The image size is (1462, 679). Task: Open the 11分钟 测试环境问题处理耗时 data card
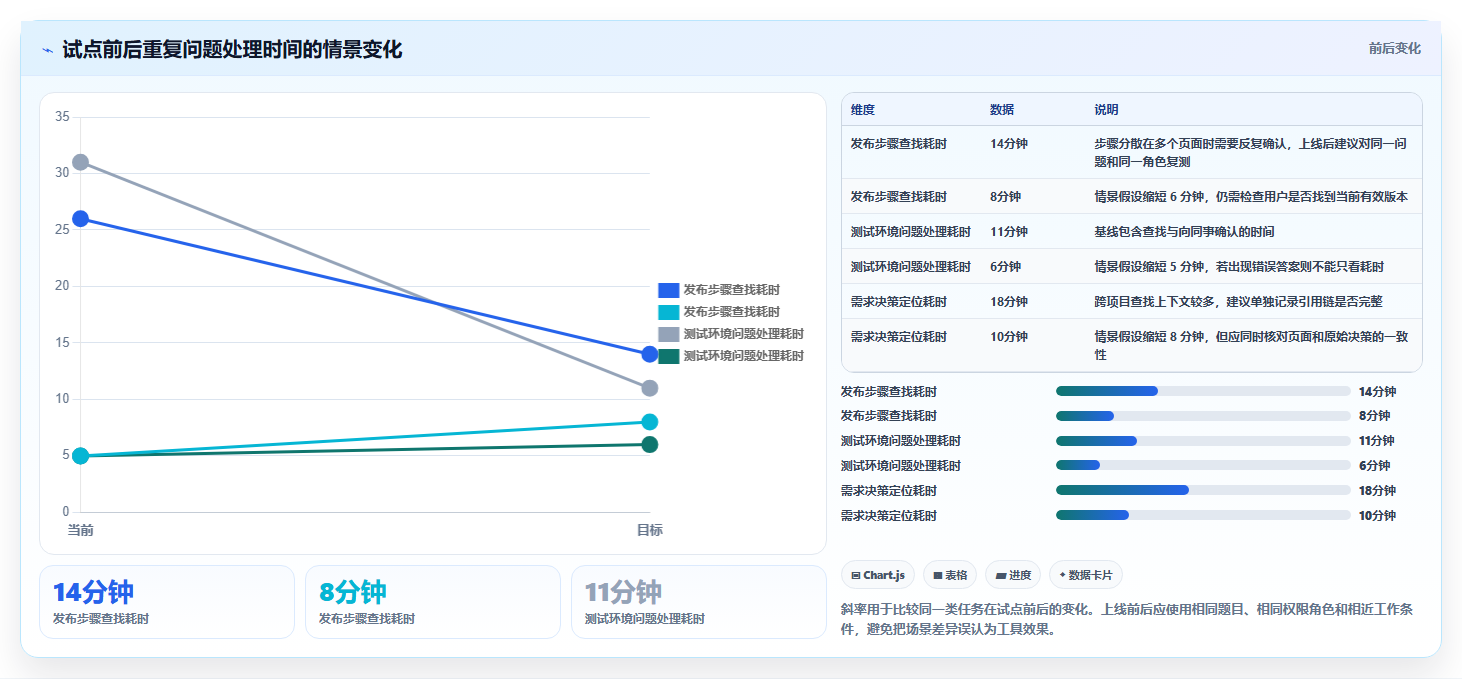[x=699, y=602]
